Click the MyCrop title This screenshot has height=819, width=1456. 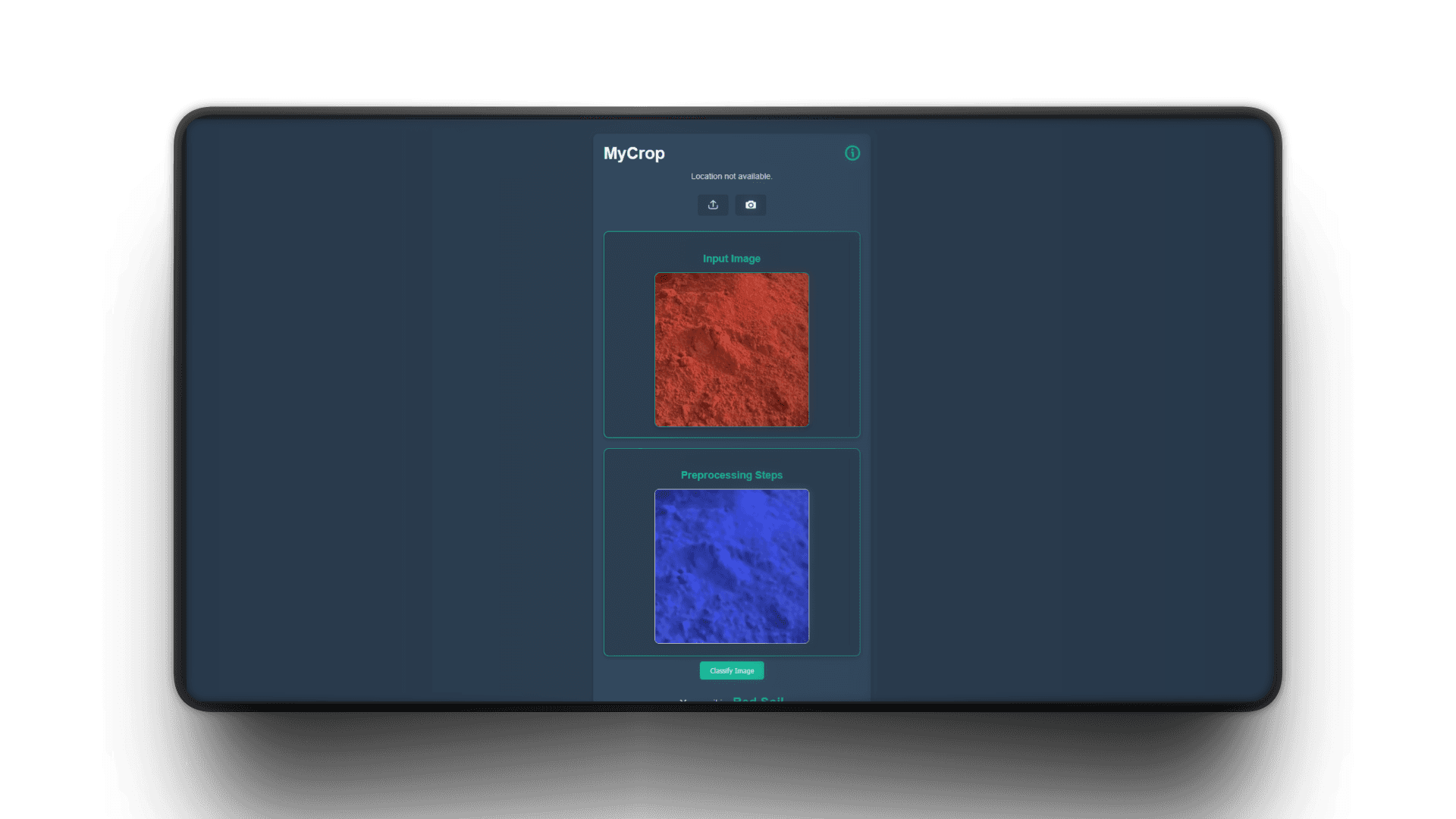pyautogui.click(x=634, y=153)
